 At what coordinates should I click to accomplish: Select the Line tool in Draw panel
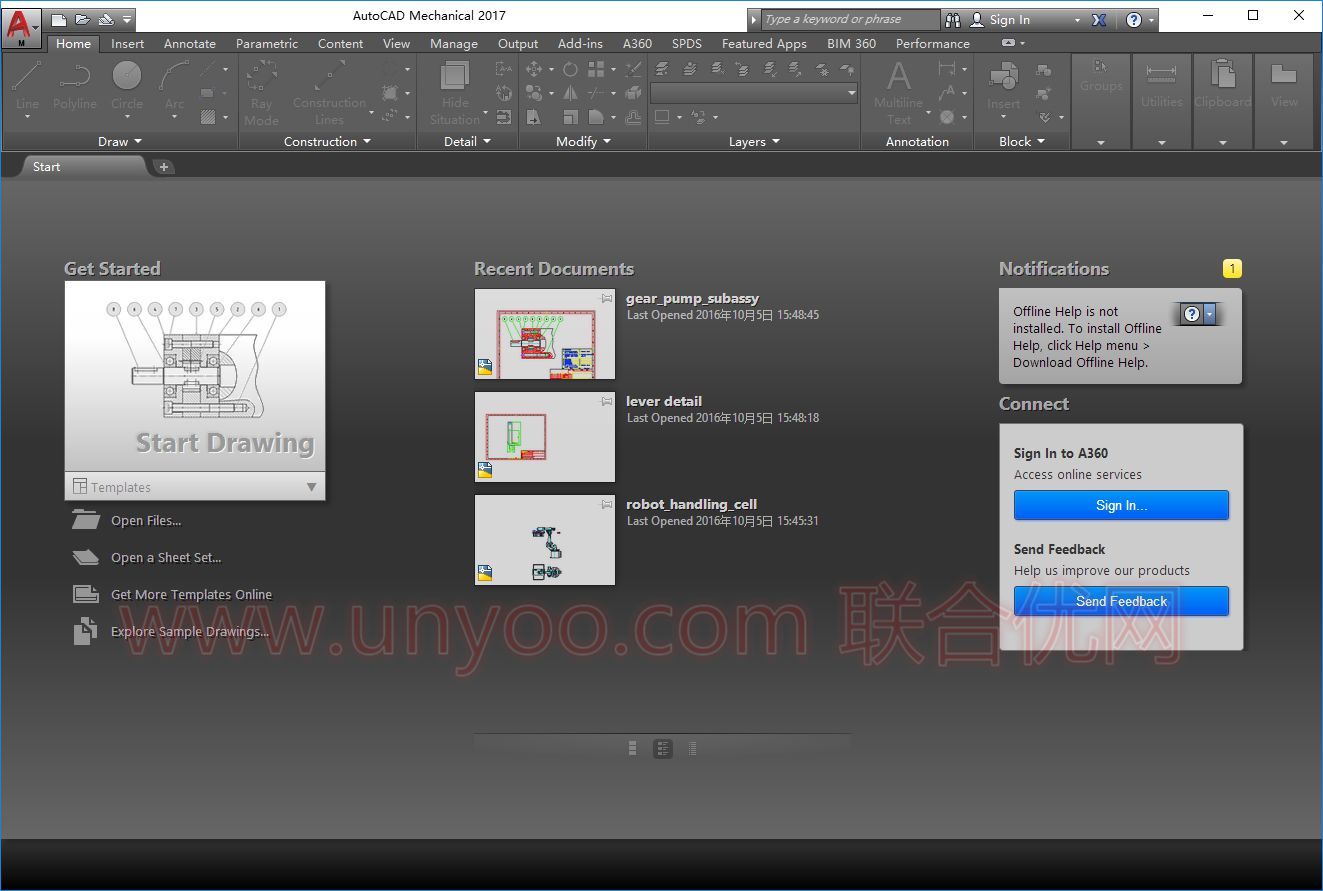[x=27, y=86]
